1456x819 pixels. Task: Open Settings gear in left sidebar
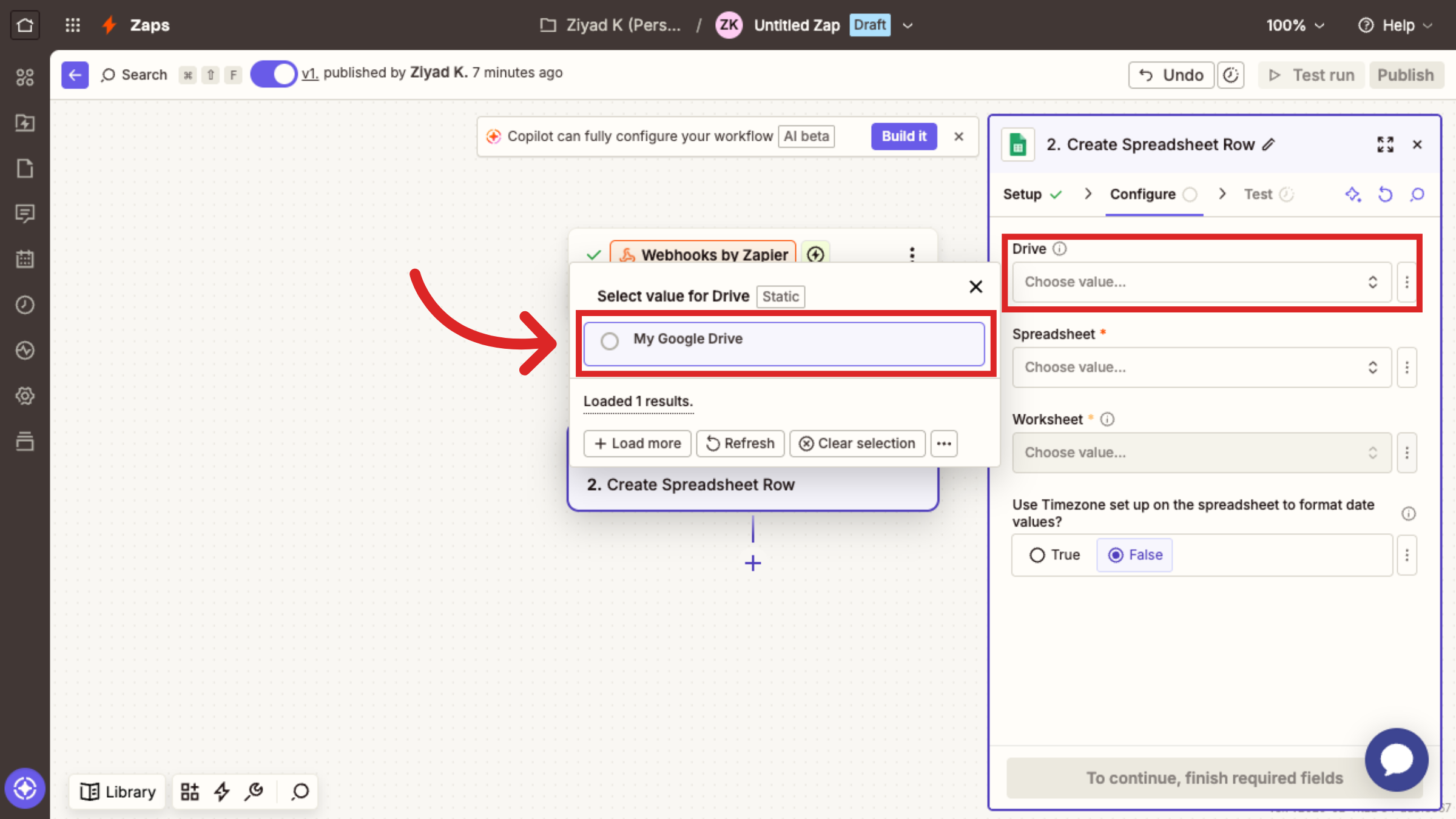click(25, 396)
